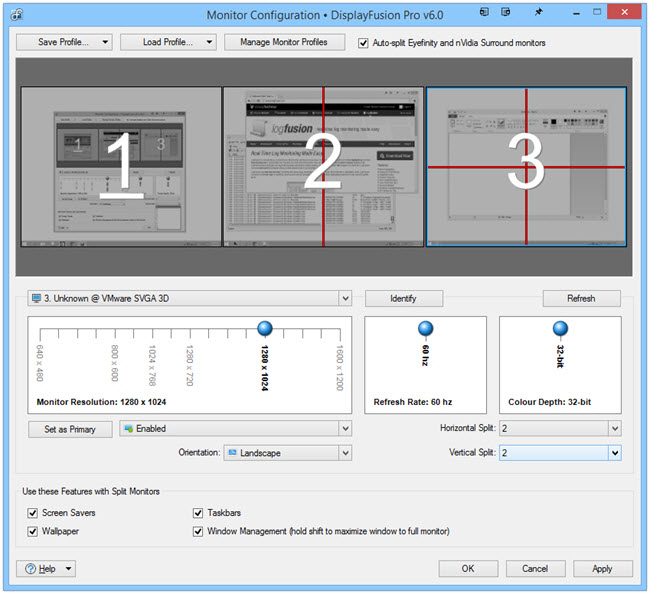The image size is (650, 594).
Task: Open the Vertical Split dropdown
Action: pos(615,453)
